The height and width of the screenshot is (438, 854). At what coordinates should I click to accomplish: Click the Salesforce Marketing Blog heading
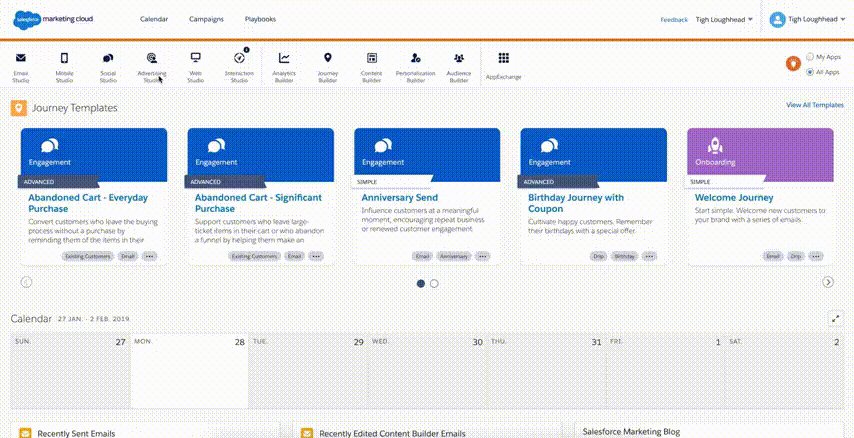[x=631, y=432]
